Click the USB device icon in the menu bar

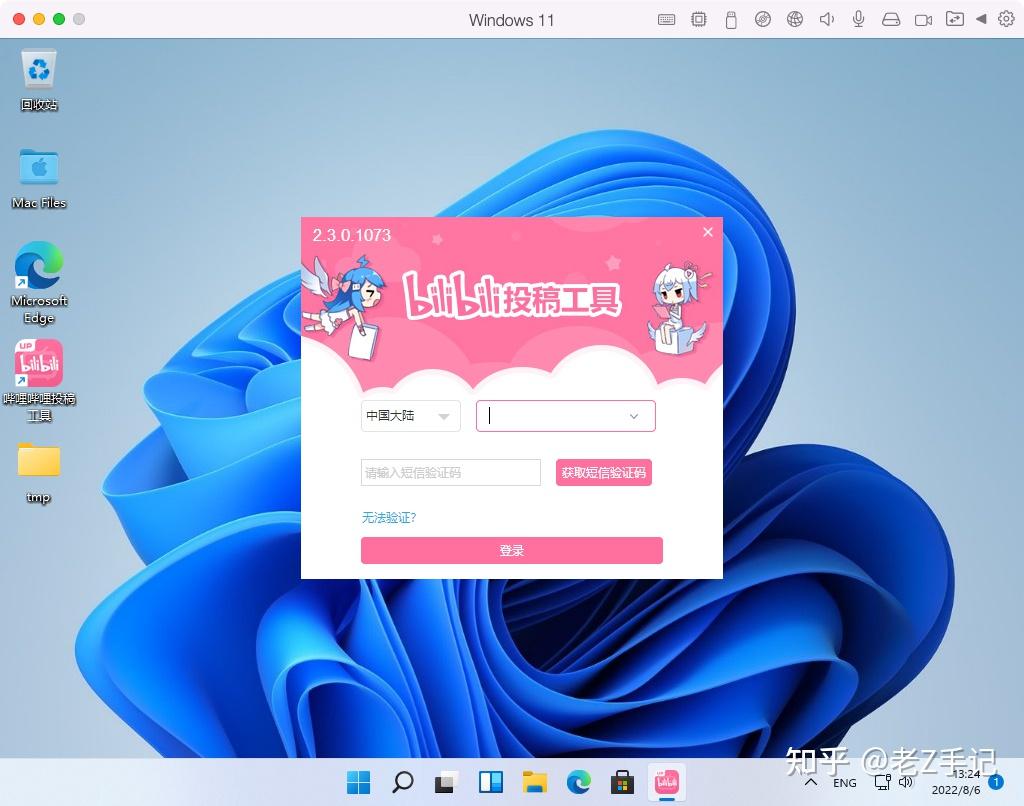731,19
